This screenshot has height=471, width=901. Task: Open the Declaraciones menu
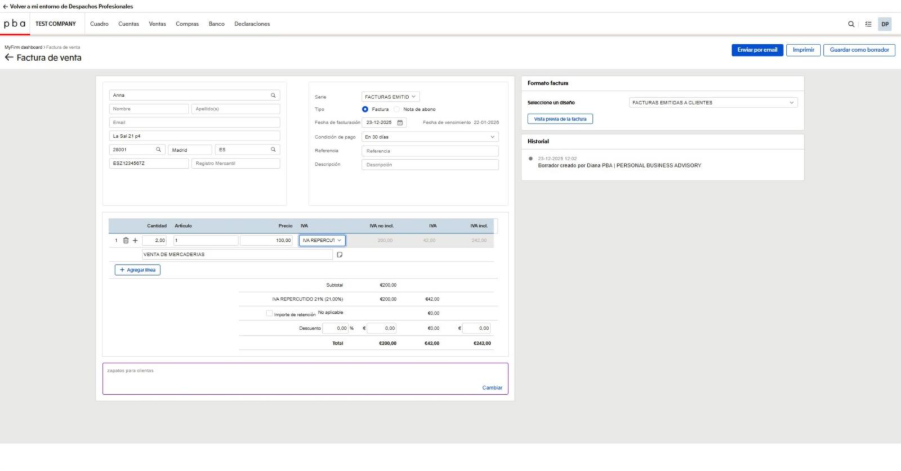252,23
